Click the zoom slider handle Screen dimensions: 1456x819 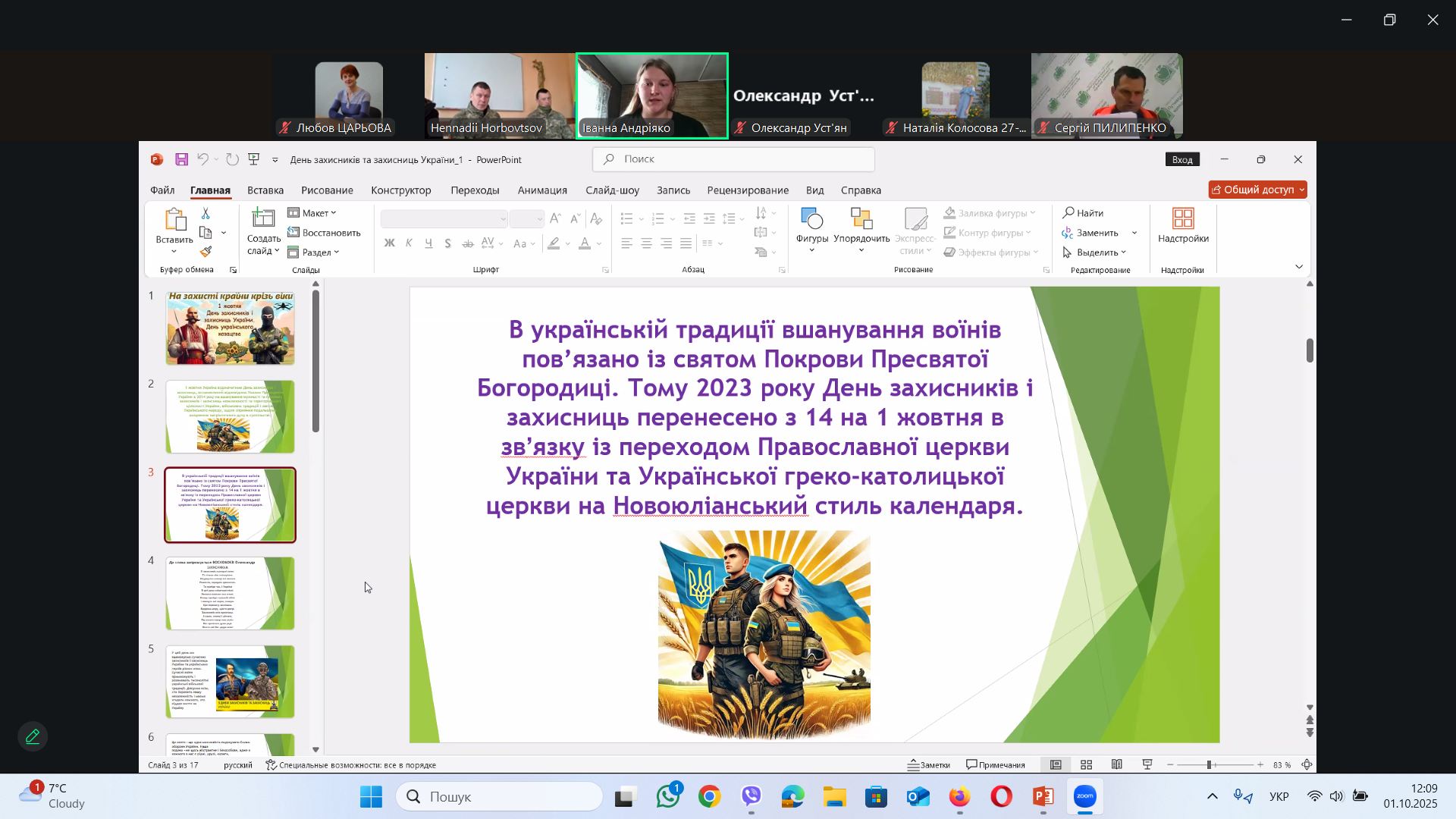click(x=1209, y=765)
